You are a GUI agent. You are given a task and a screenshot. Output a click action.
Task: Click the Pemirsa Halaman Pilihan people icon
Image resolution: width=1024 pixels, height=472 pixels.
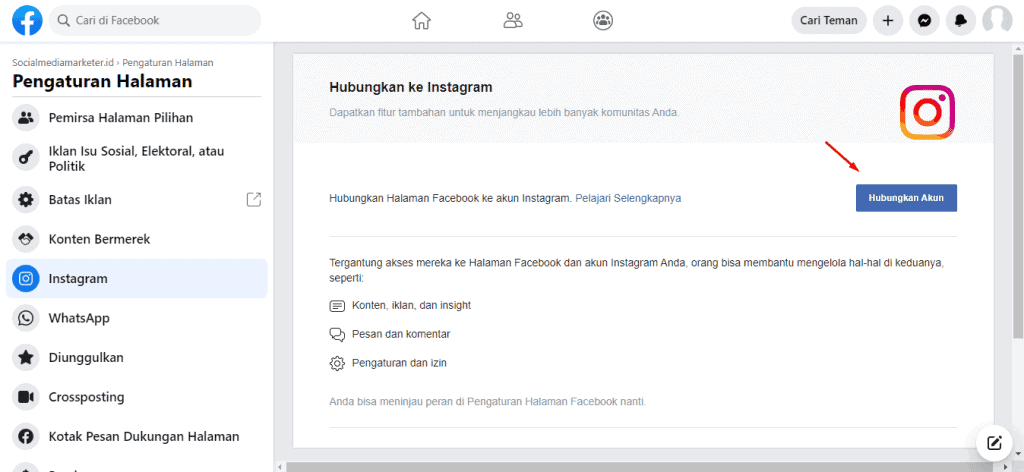[x=26, y=118]
